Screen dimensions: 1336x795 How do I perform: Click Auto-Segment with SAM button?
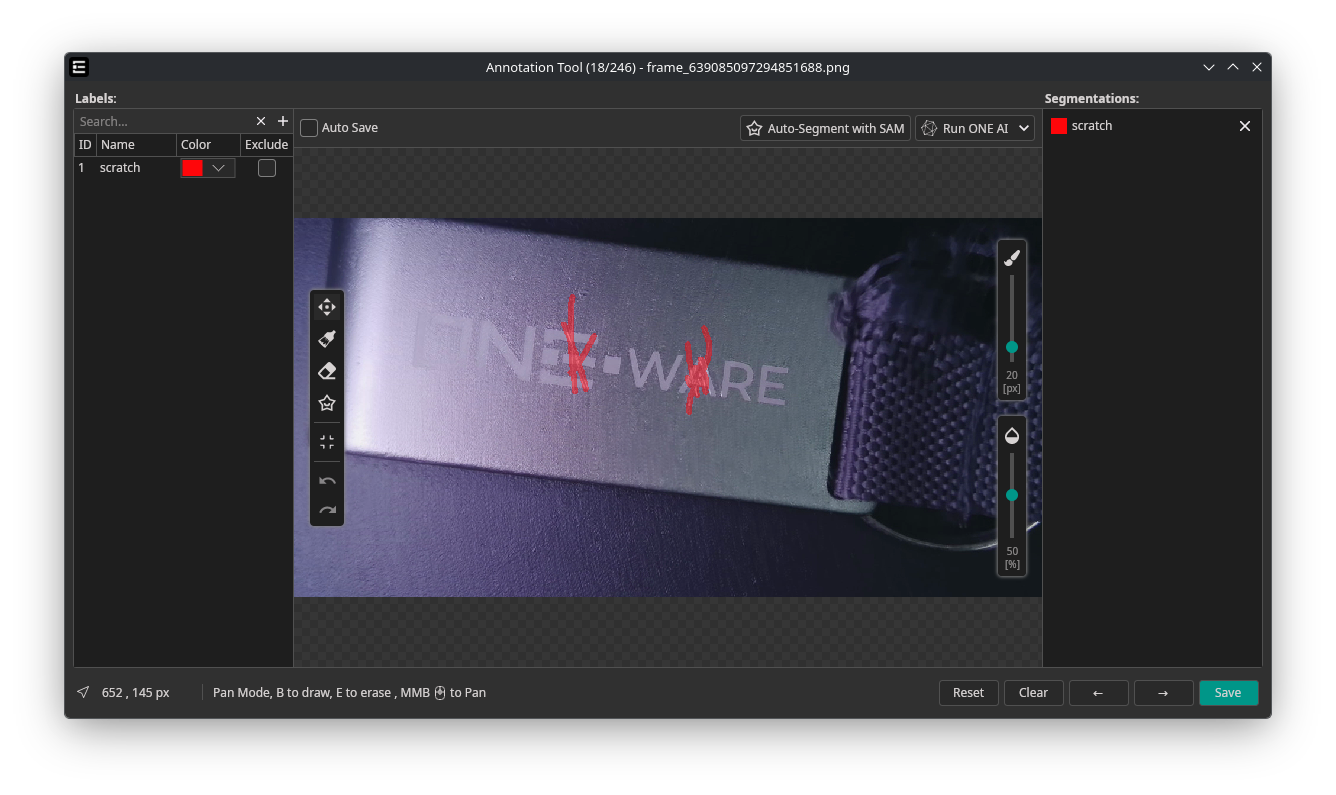[x=825, y=128]
